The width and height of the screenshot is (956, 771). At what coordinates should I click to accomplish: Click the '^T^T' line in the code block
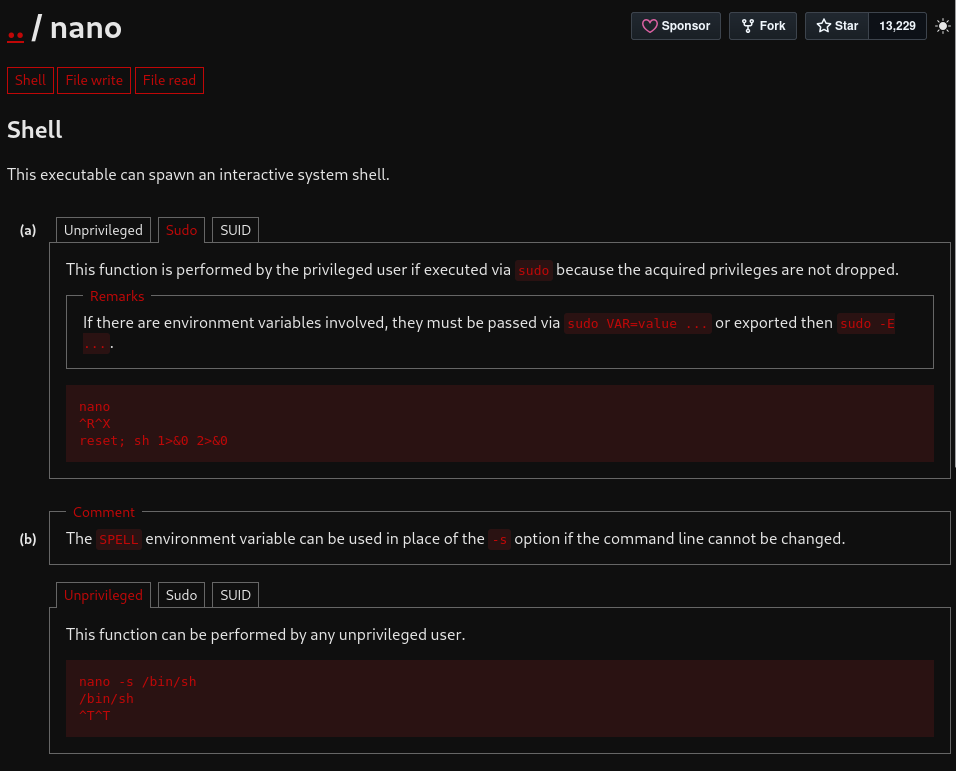(95, 716)
